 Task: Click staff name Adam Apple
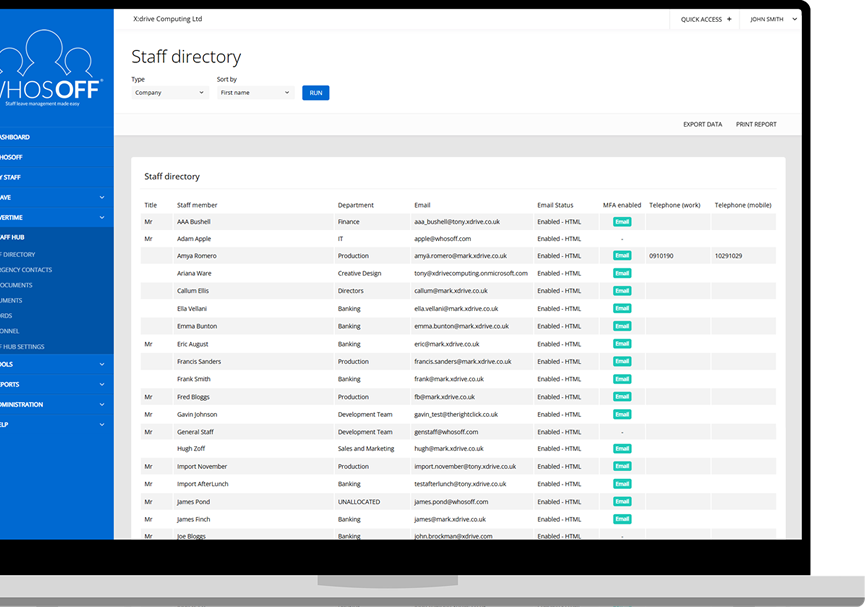coord(194,239)
